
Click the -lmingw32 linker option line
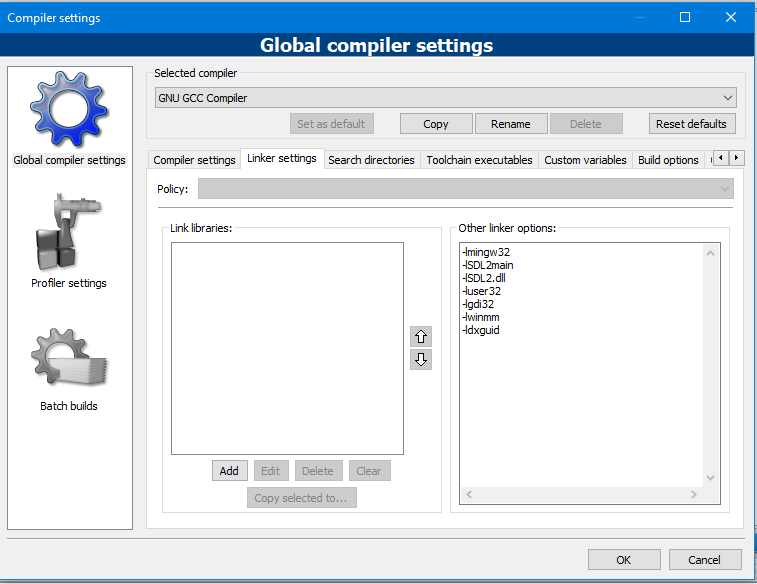tap(486, 252)
